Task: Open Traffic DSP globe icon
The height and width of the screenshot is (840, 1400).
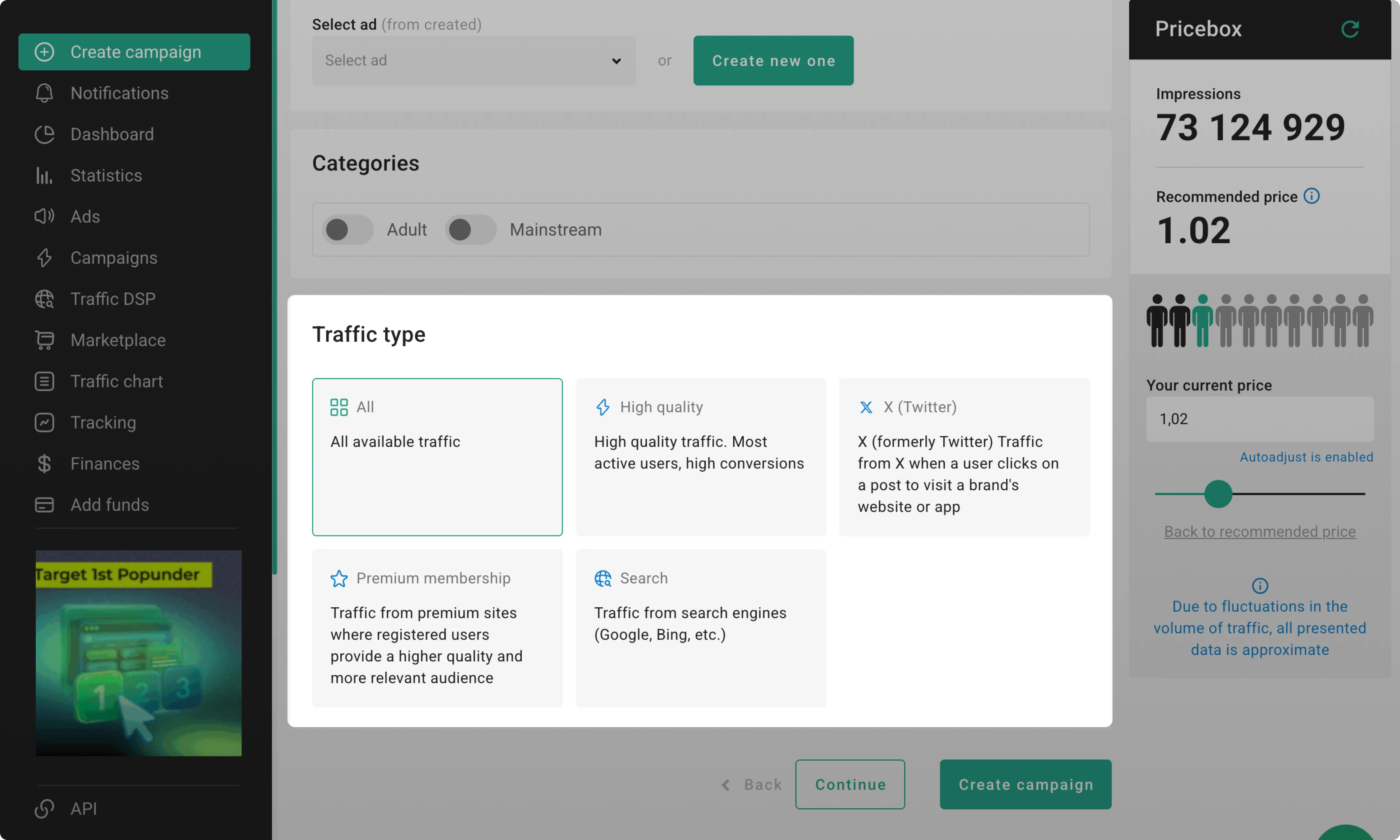Action: click(44, 299)
